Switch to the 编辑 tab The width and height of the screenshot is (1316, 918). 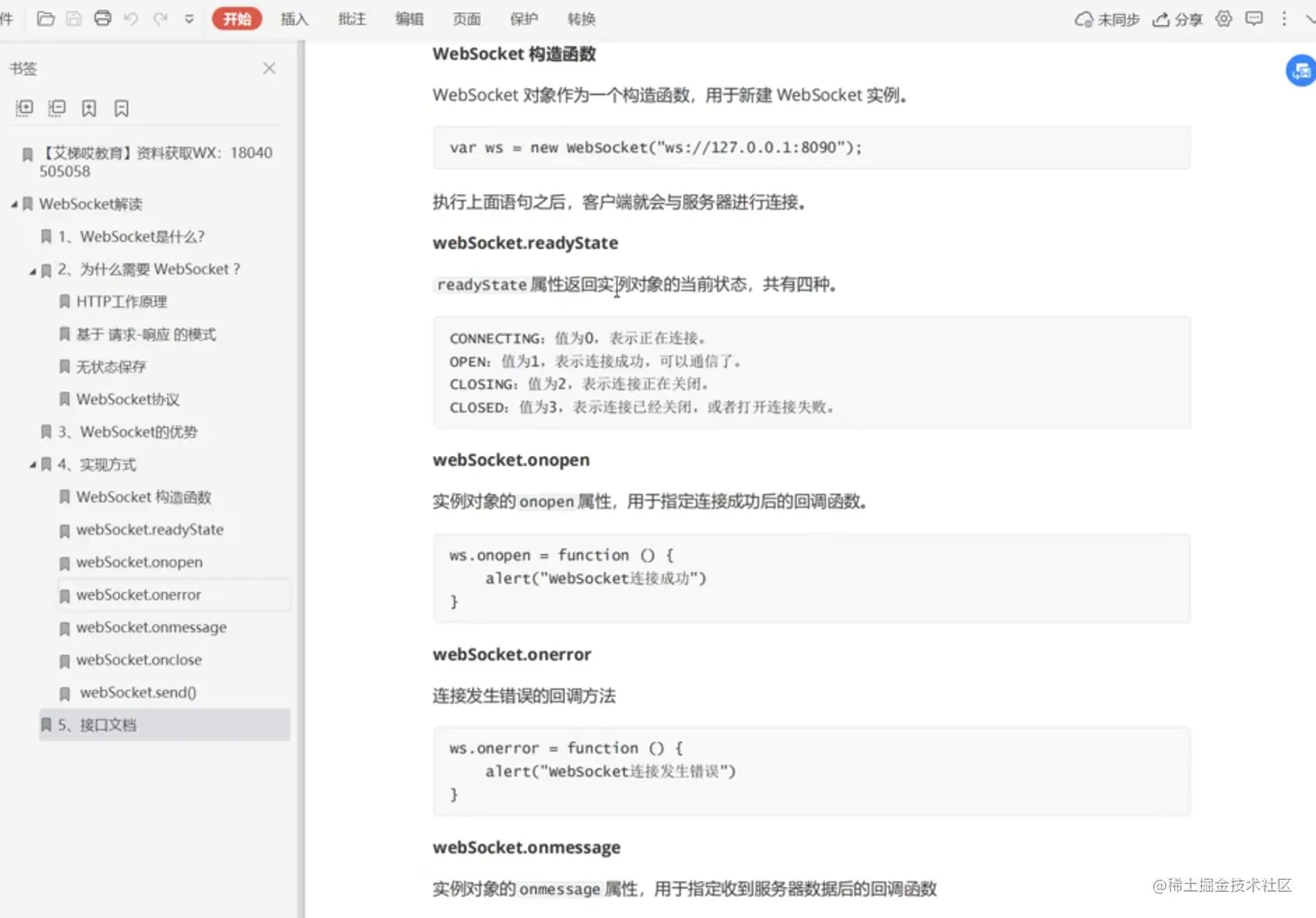click(x=409, y=18)
